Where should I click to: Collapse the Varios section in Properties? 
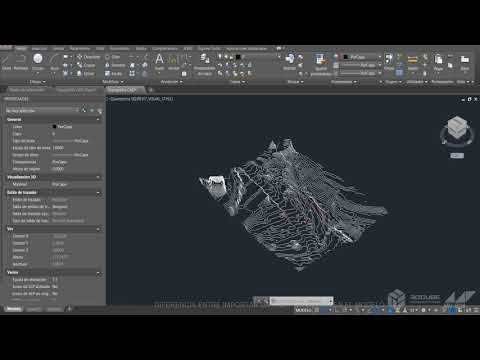click(98, 273)
